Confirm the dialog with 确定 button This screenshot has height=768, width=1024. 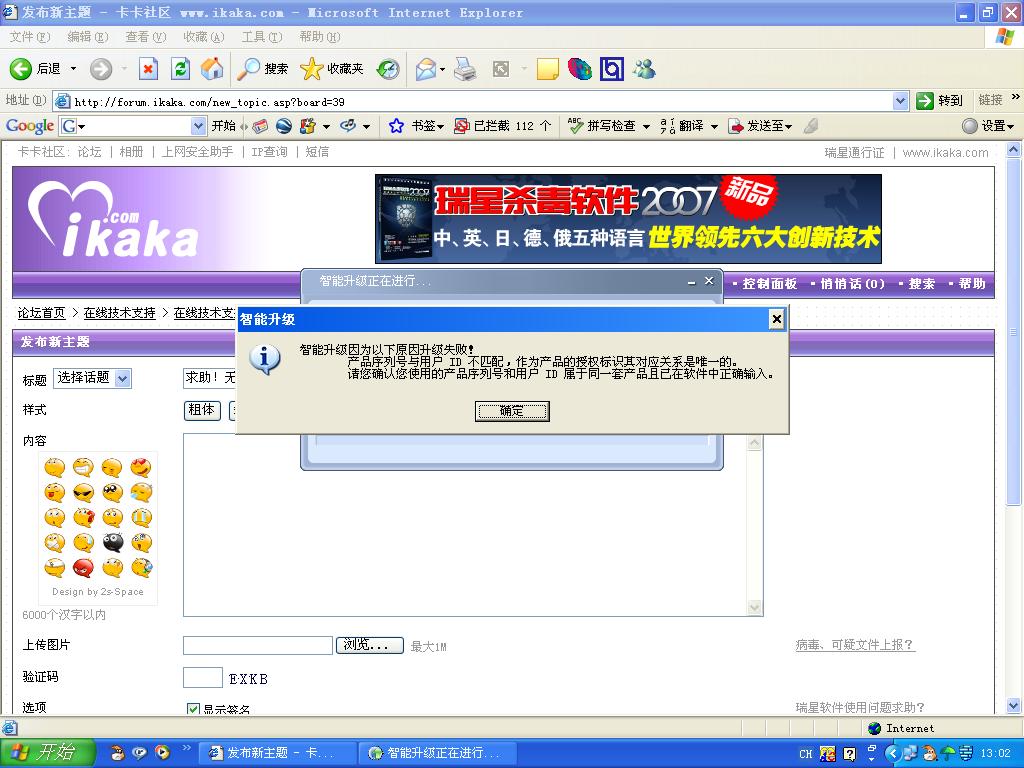coord(512,411)
